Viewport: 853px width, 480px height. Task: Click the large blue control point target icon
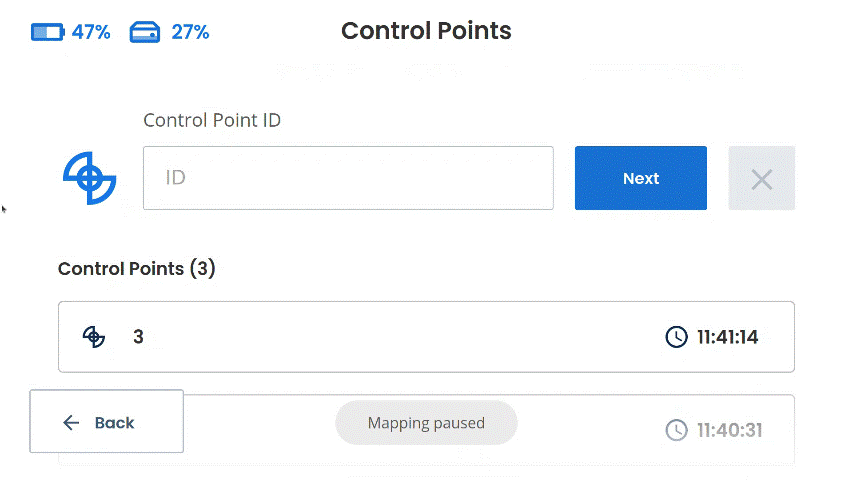tap(90, 178)
